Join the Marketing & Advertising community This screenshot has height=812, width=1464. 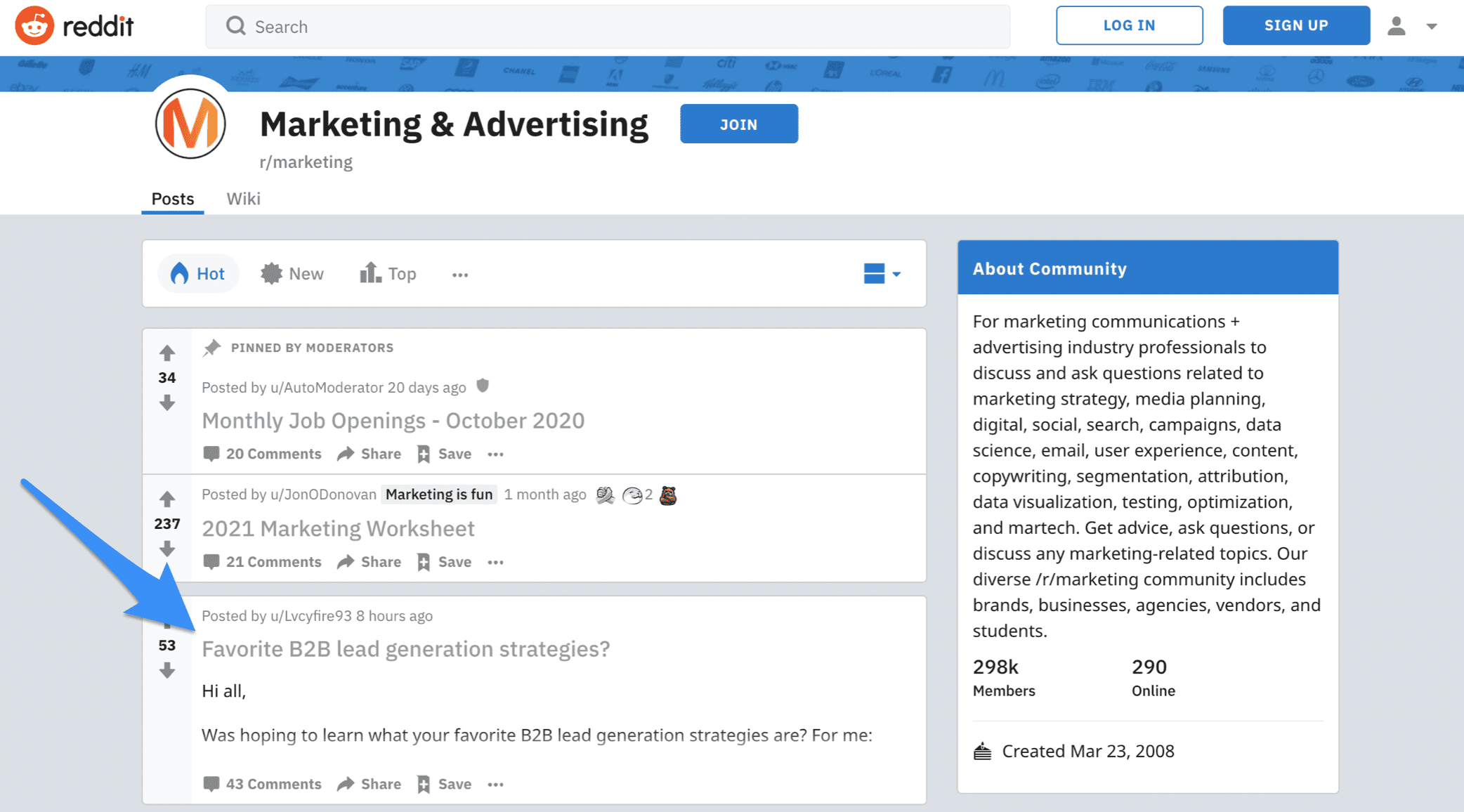coord(739,124)
